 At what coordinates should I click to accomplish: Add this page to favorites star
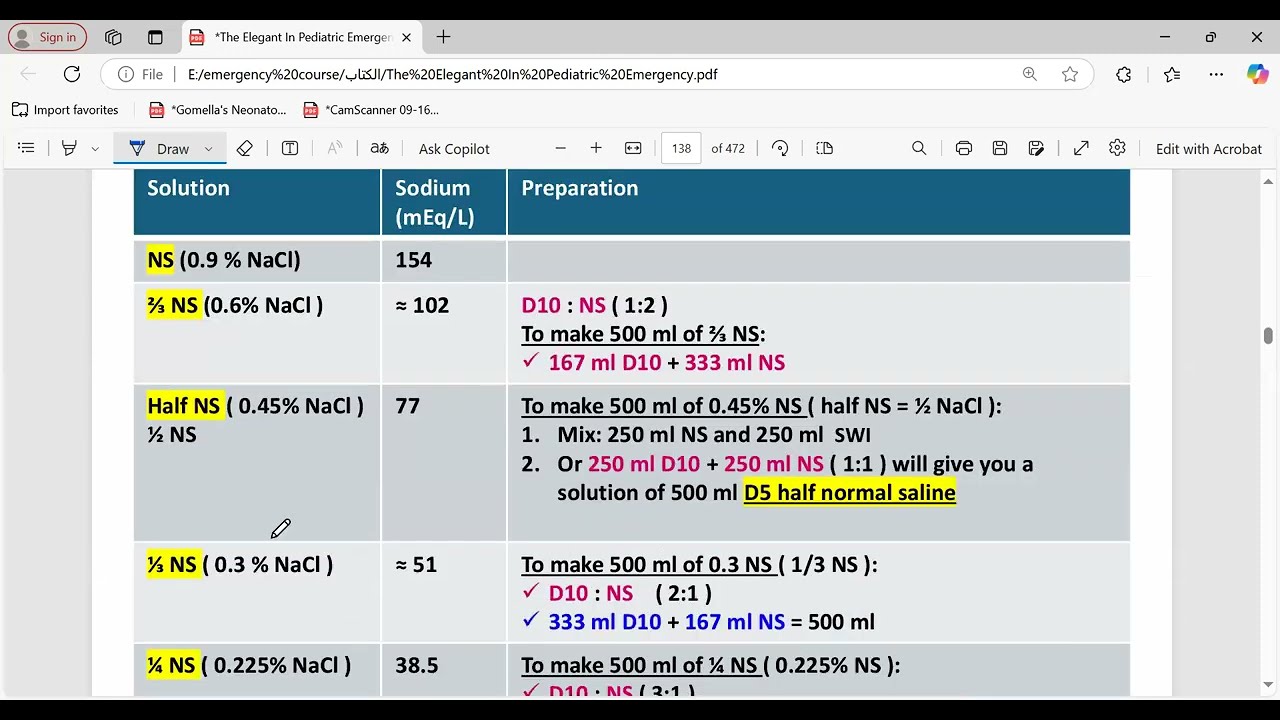(x=1070, y=74)
